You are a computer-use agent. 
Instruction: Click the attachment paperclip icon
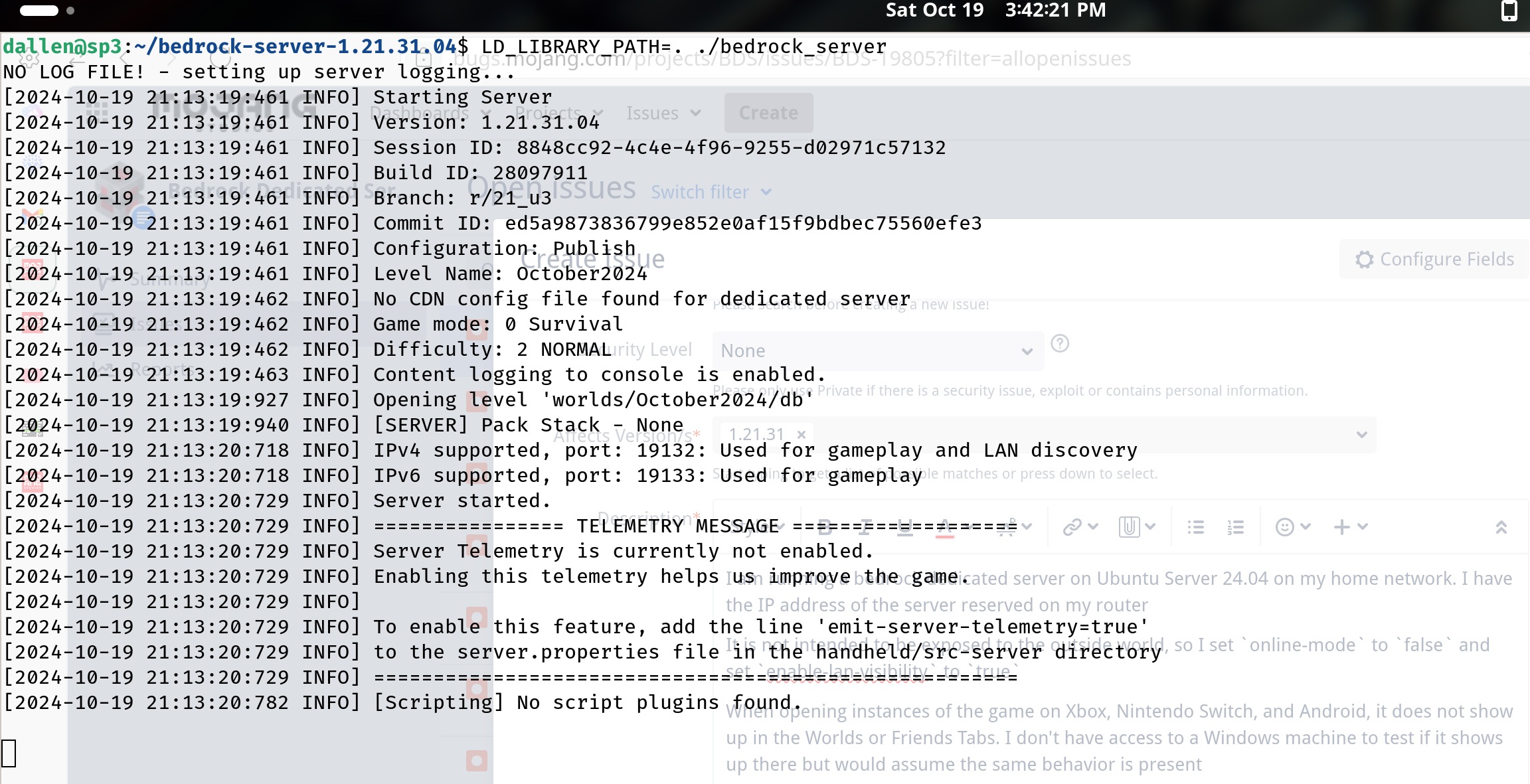tap(1130, 527)
